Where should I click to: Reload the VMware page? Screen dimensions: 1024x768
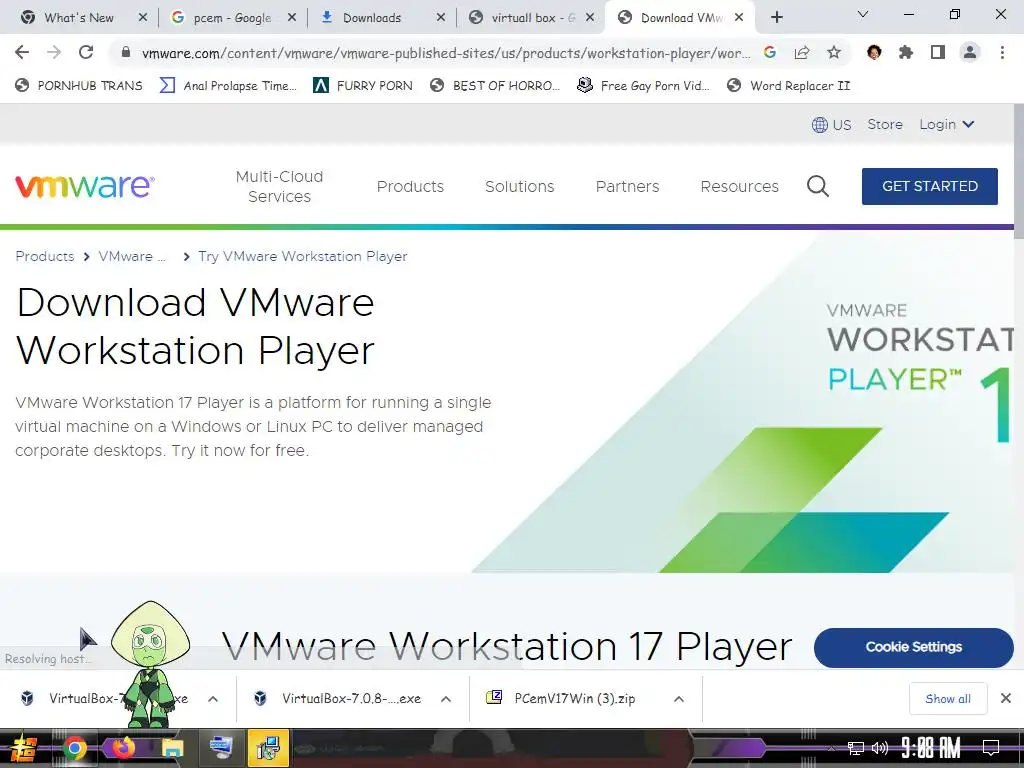pos(86,52)
